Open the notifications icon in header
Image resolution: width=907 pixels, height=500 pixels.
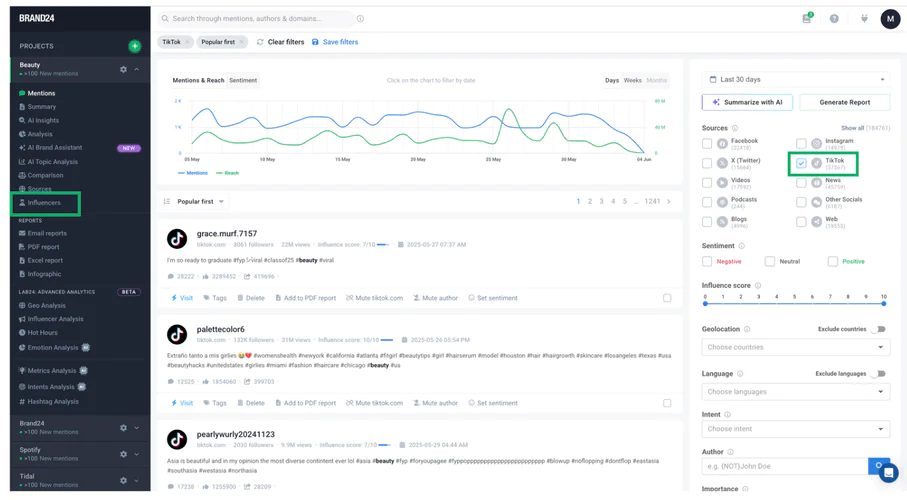click(x=806, y=19)
